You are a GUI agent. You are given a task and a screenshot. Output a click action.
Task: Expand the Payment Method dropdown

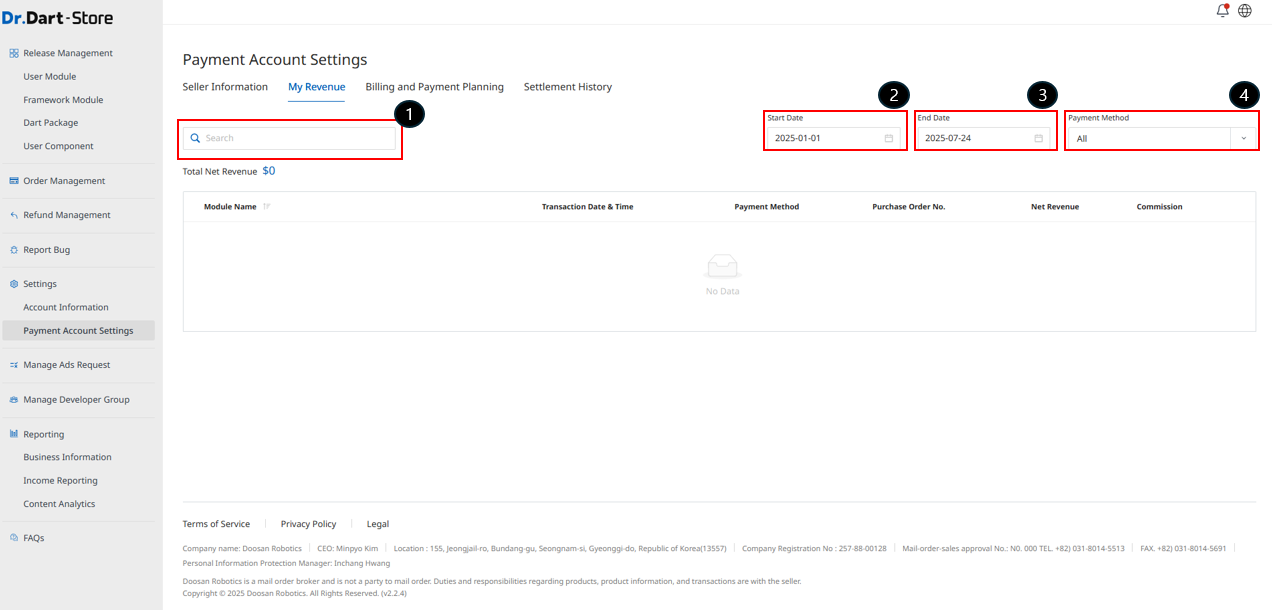tap(1243, 138)
